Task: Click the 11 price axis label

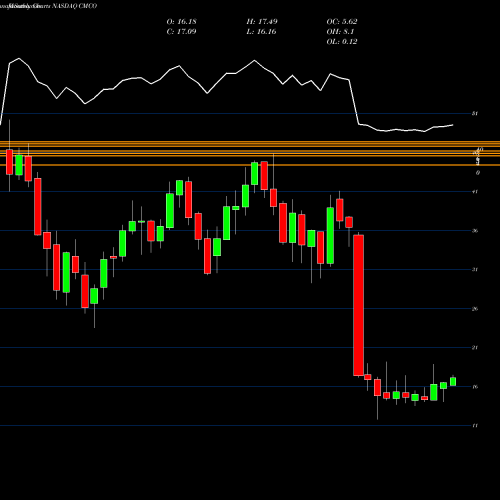Action: pyautogui.click(x=475, y=426)
